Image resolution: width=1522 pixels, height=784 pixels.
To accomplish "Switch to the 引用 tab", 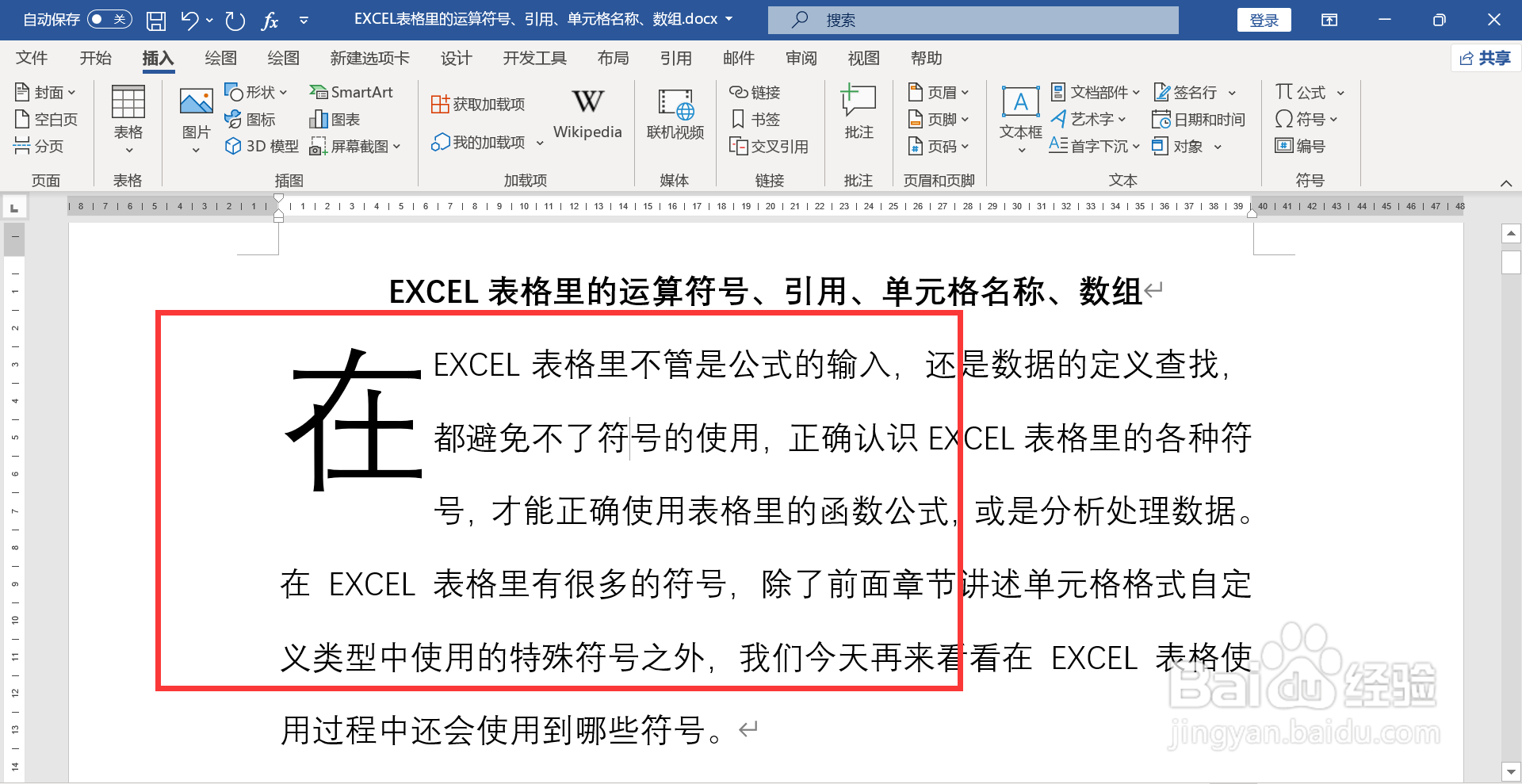I will 675,58.
